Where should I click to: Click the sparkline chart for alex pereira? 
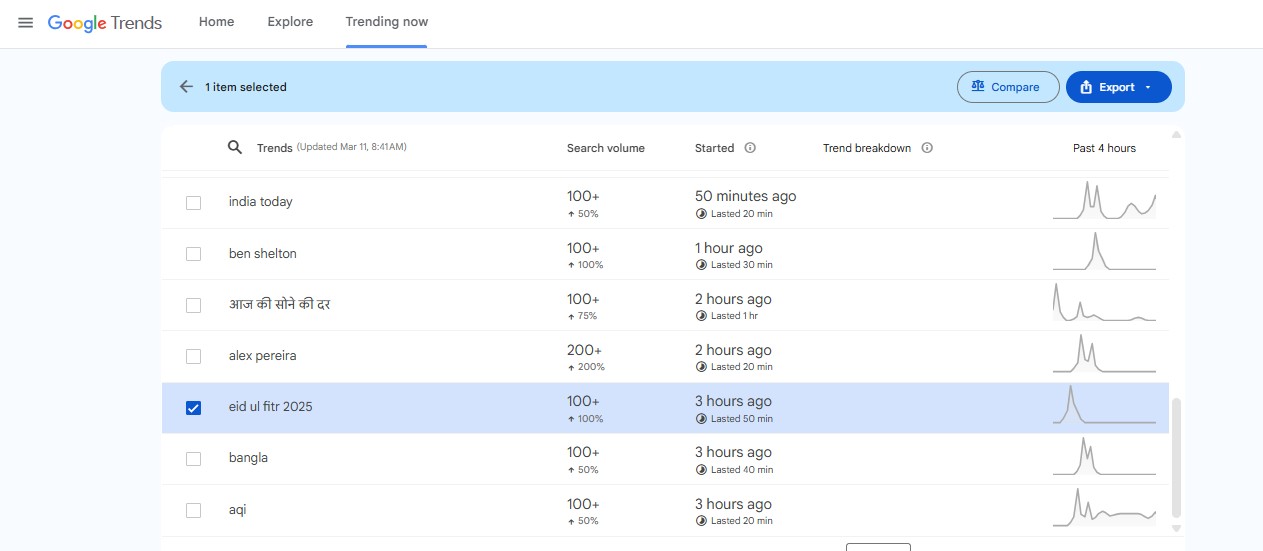point(1104,355)
